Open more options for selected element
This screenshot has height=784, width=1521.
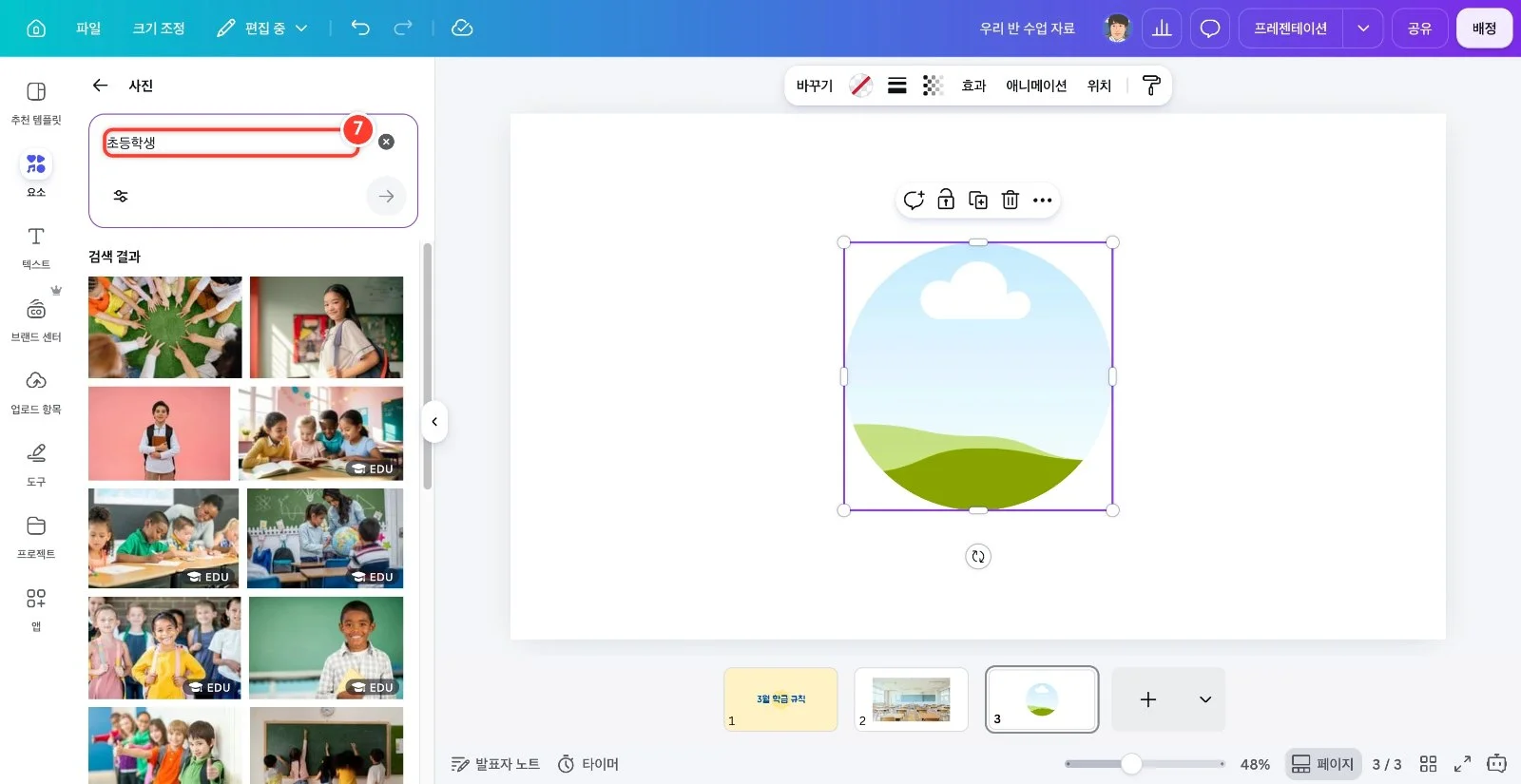(x=1043, y=200)
